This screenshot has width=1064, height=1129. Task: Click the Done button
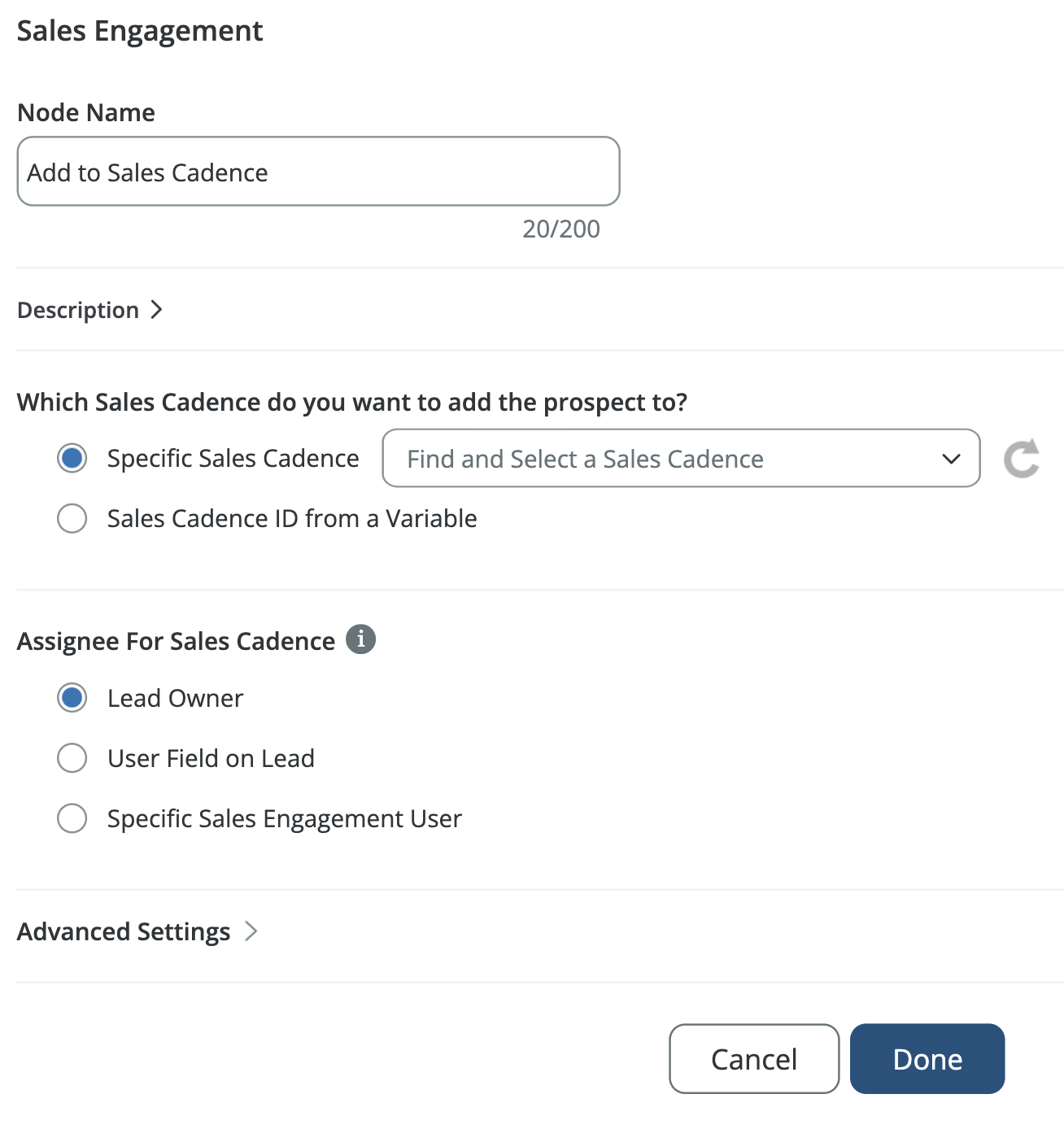[x=927, y=1059]
